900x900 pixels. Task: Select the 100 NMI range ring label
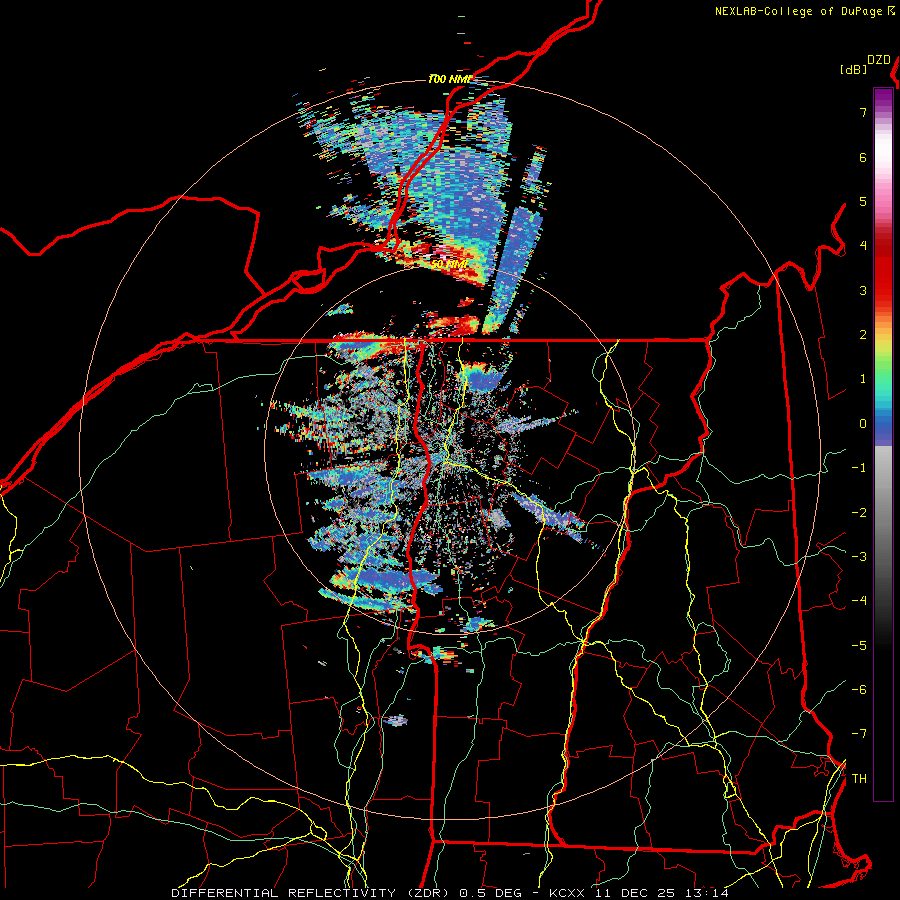pos(449,79)
